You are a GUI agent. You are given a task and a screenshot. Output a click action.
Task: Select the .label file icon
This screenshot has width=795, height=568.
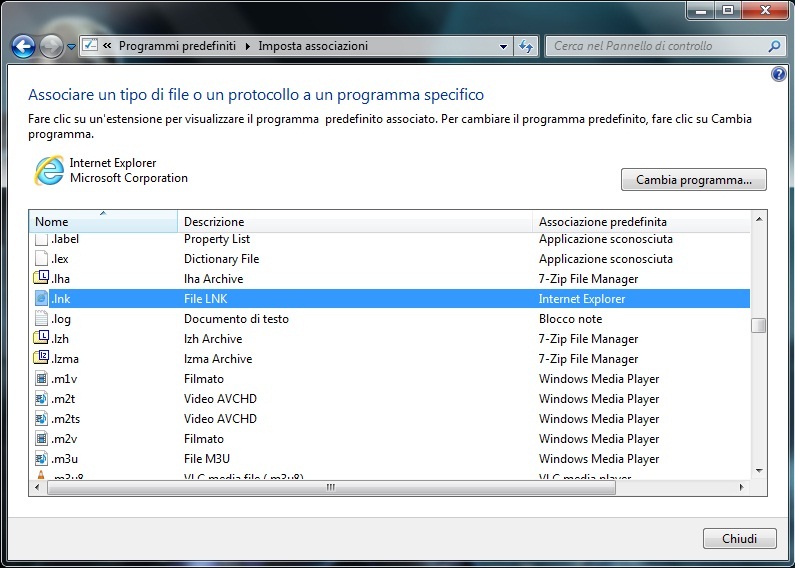coord(41,239)
